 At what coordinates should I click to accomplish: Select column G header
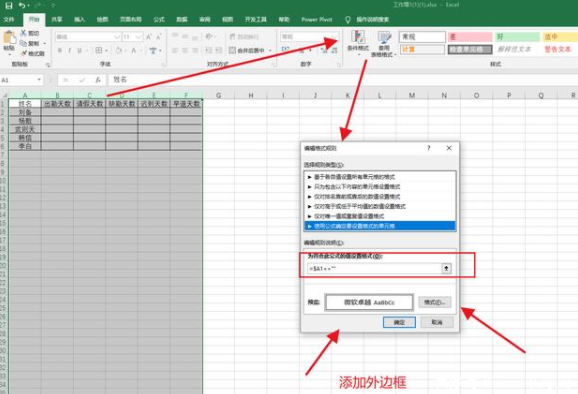[x=218, y=95]
